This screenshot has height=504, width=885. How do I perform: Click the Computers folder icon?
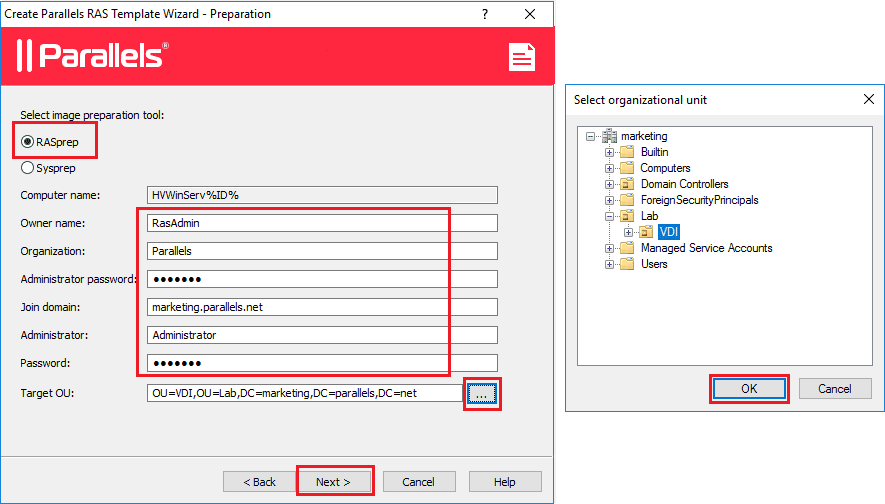tap(627, 168)
